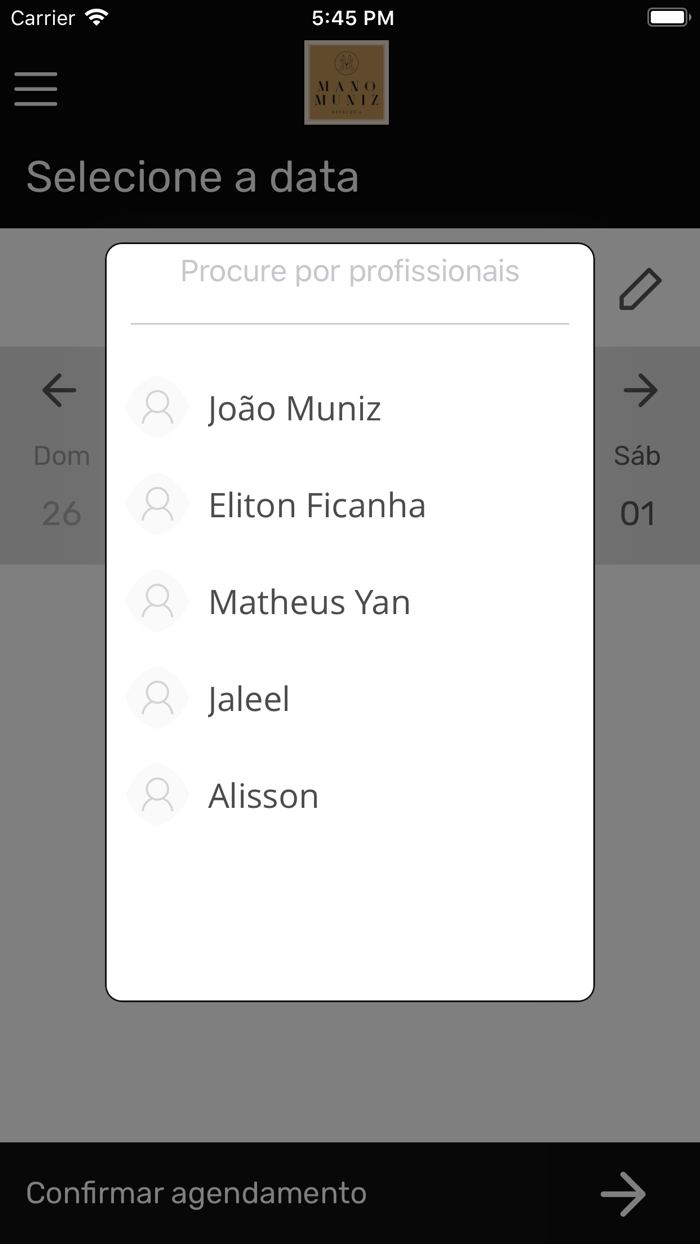Select Alisson's profile avatar icon
Viewport: 700px width, 1244px height.
157,795
